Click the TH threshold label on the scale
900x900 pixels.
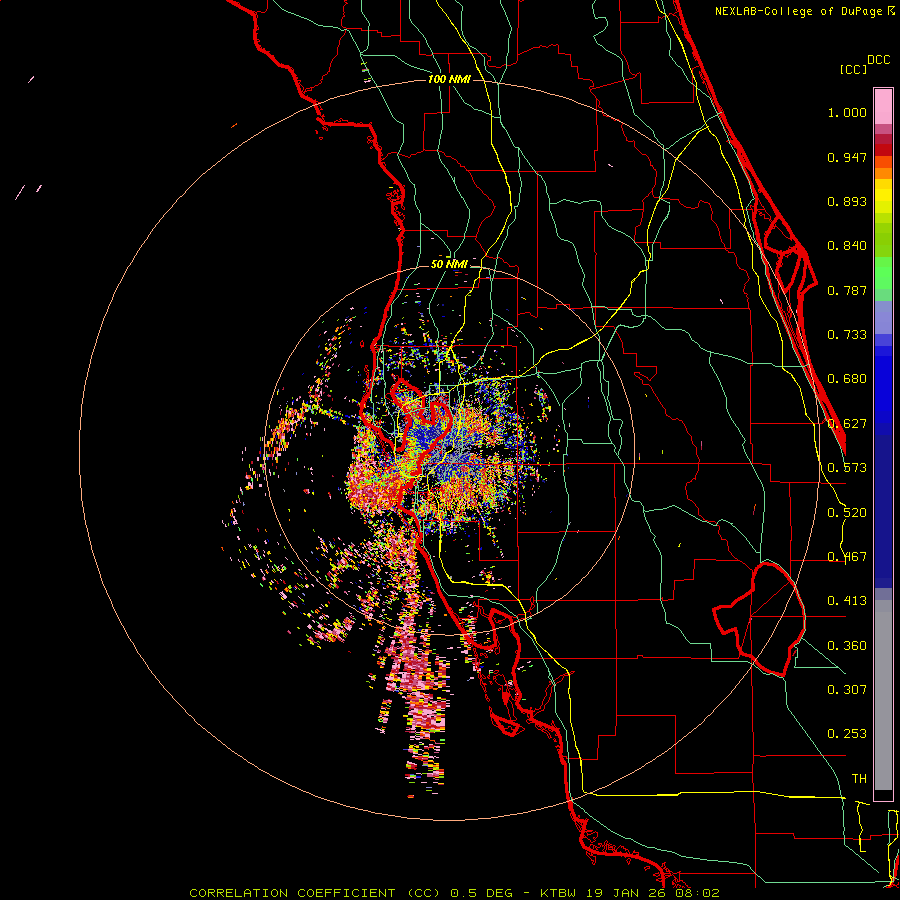pyautogui.click(x=859, y=778)
